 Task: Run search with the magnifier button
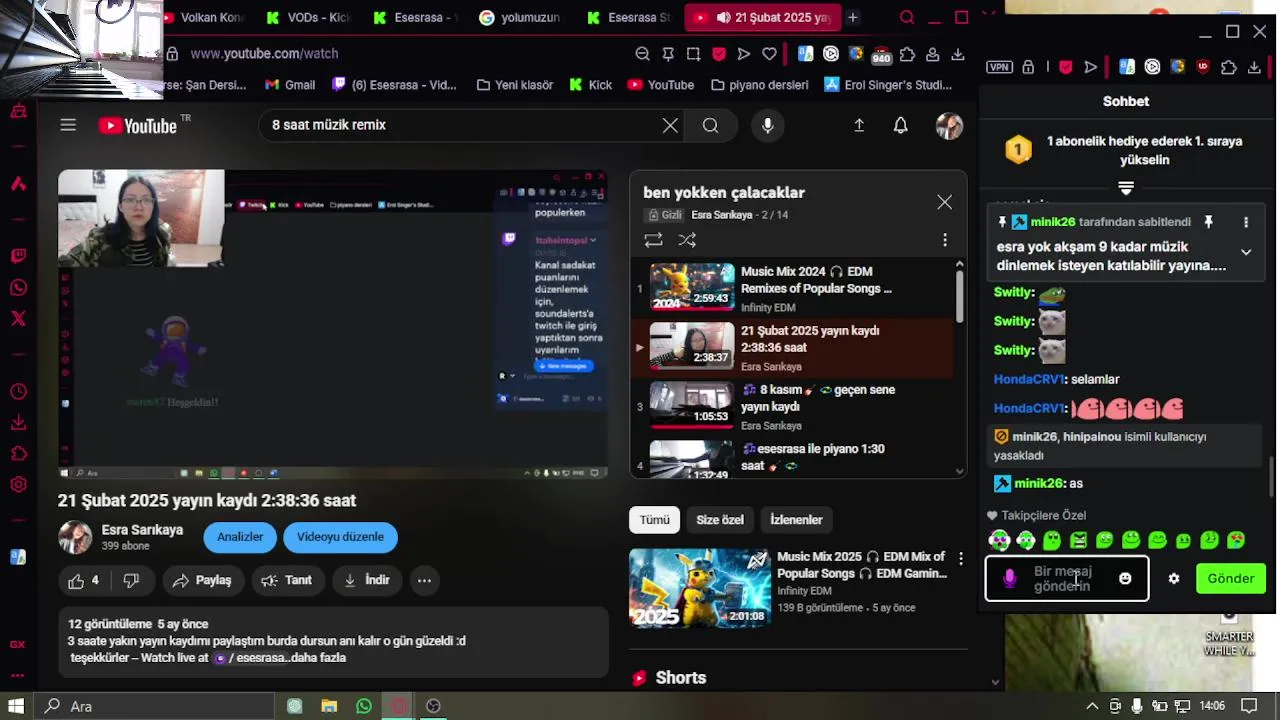(710, 125)
